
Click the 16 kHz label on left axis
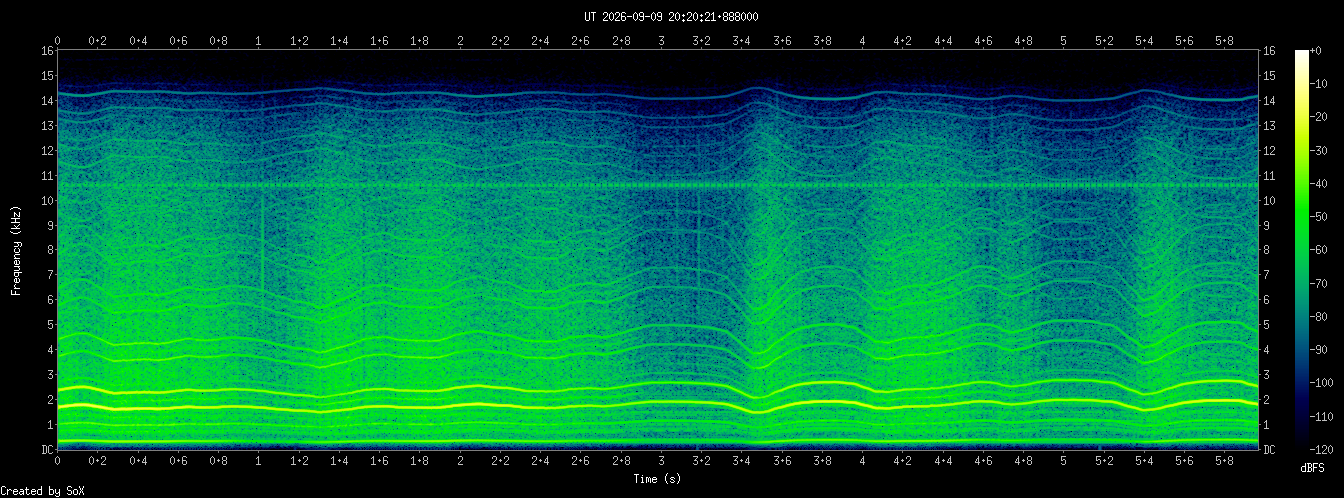click(x=47, y=50)
